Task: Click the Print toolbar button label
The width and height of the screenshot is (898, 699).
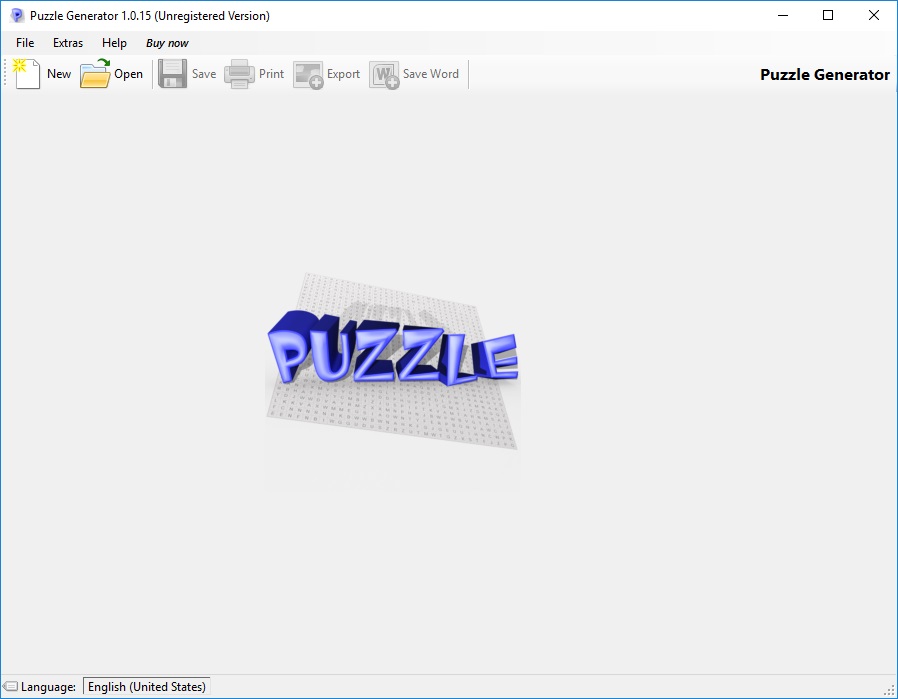Action: coord(270,73)
